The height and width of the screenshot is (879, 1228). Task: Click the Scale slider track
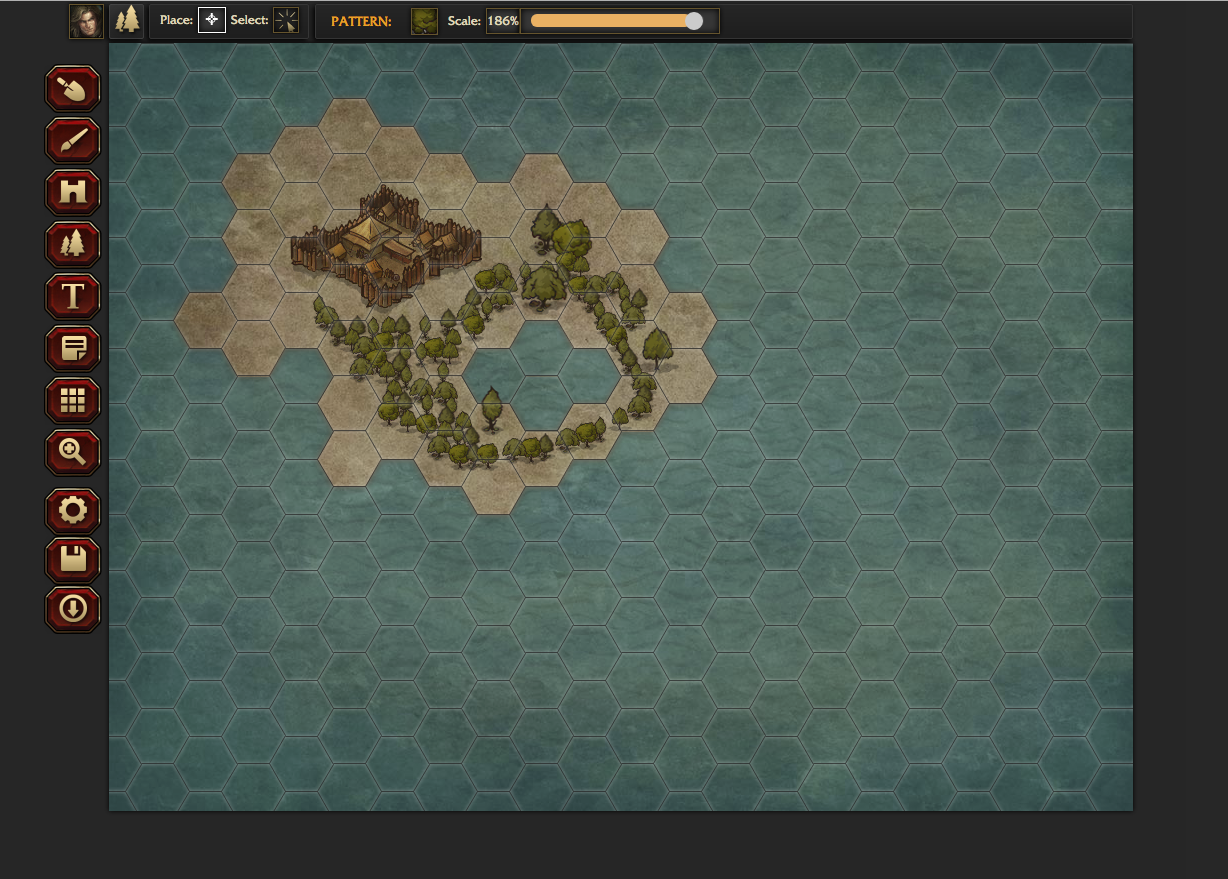click(610, 21)
